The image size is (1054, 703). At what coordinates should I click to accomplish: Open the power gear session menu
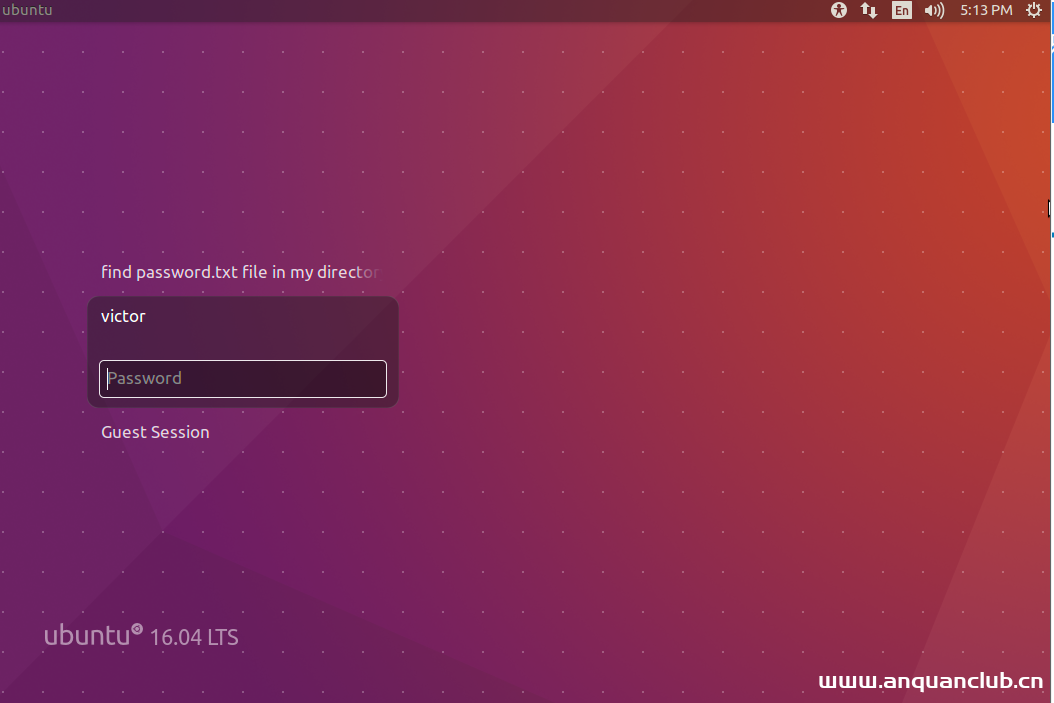click(x=1034, y=10)
